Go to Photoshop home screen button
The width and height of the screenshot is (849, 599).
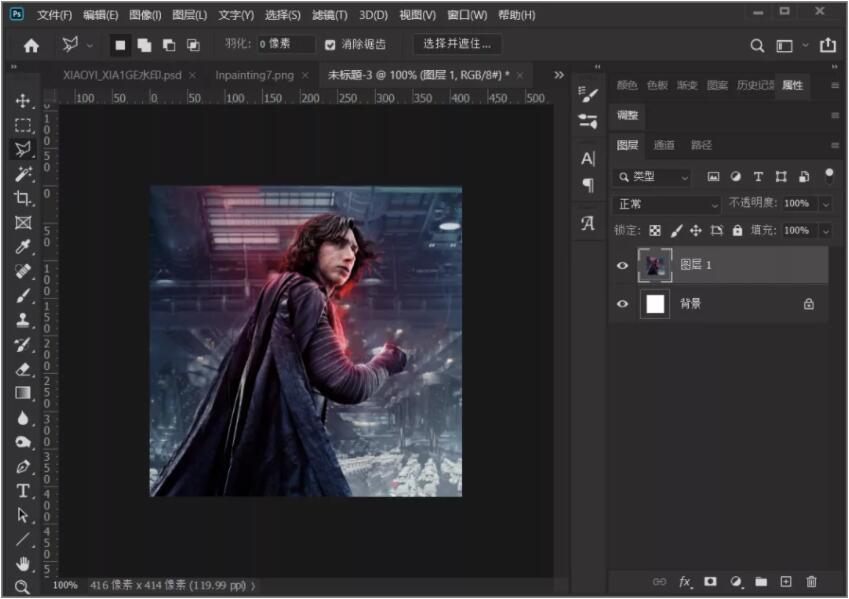point(31,45)
